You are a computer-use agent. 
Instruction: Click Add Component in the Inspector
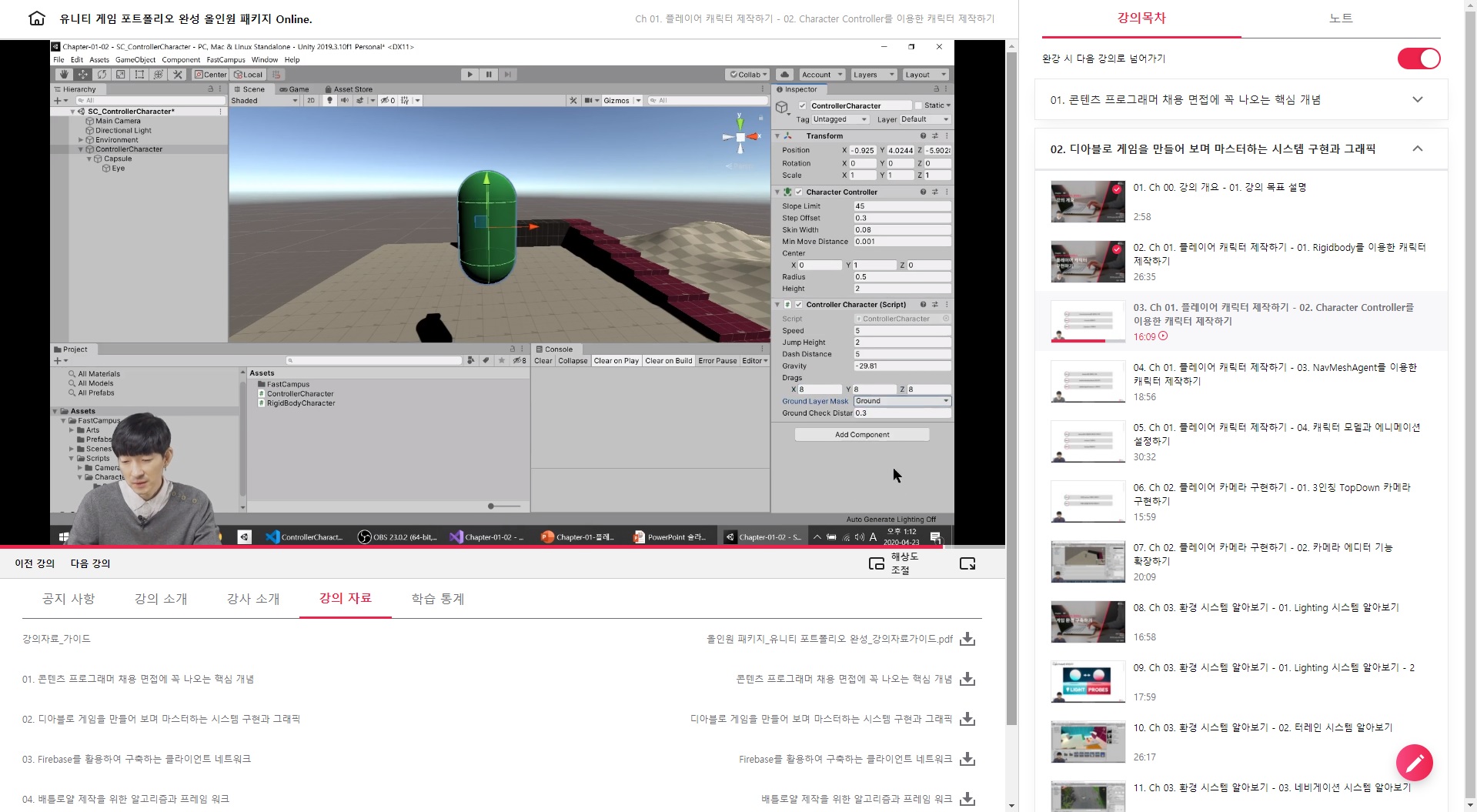tap(862, 435)
